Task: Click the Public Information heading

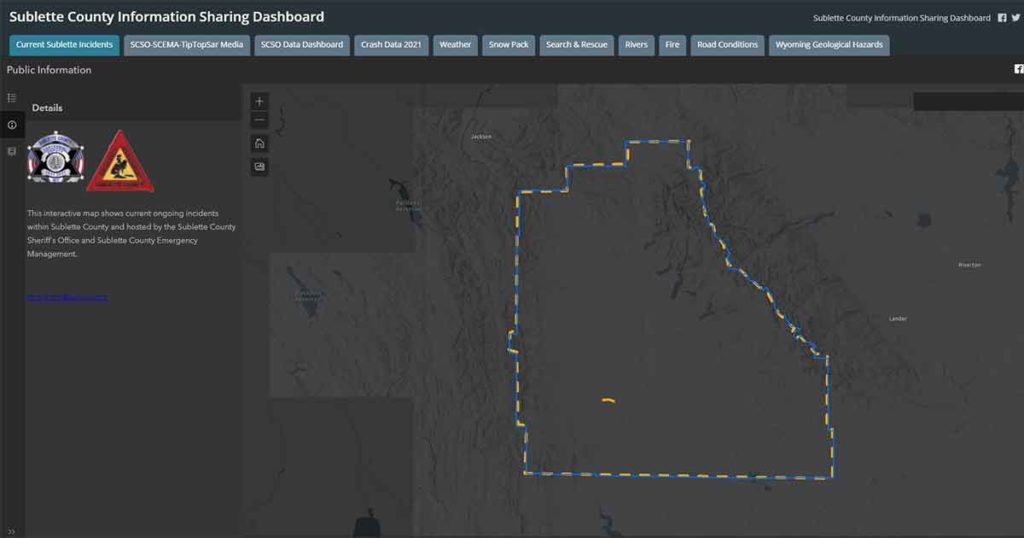Action: click(49, 70)
